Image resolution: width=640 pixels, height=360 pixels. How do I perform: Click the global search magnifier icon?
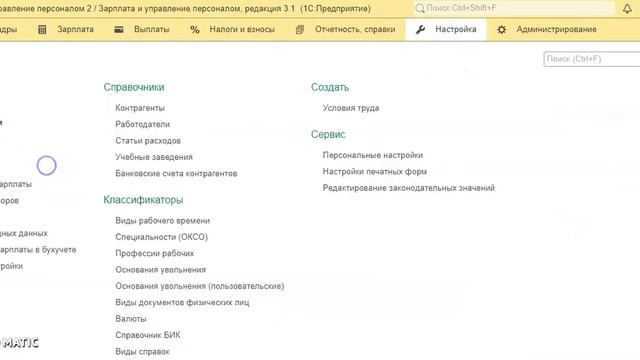tap(420, 8)
